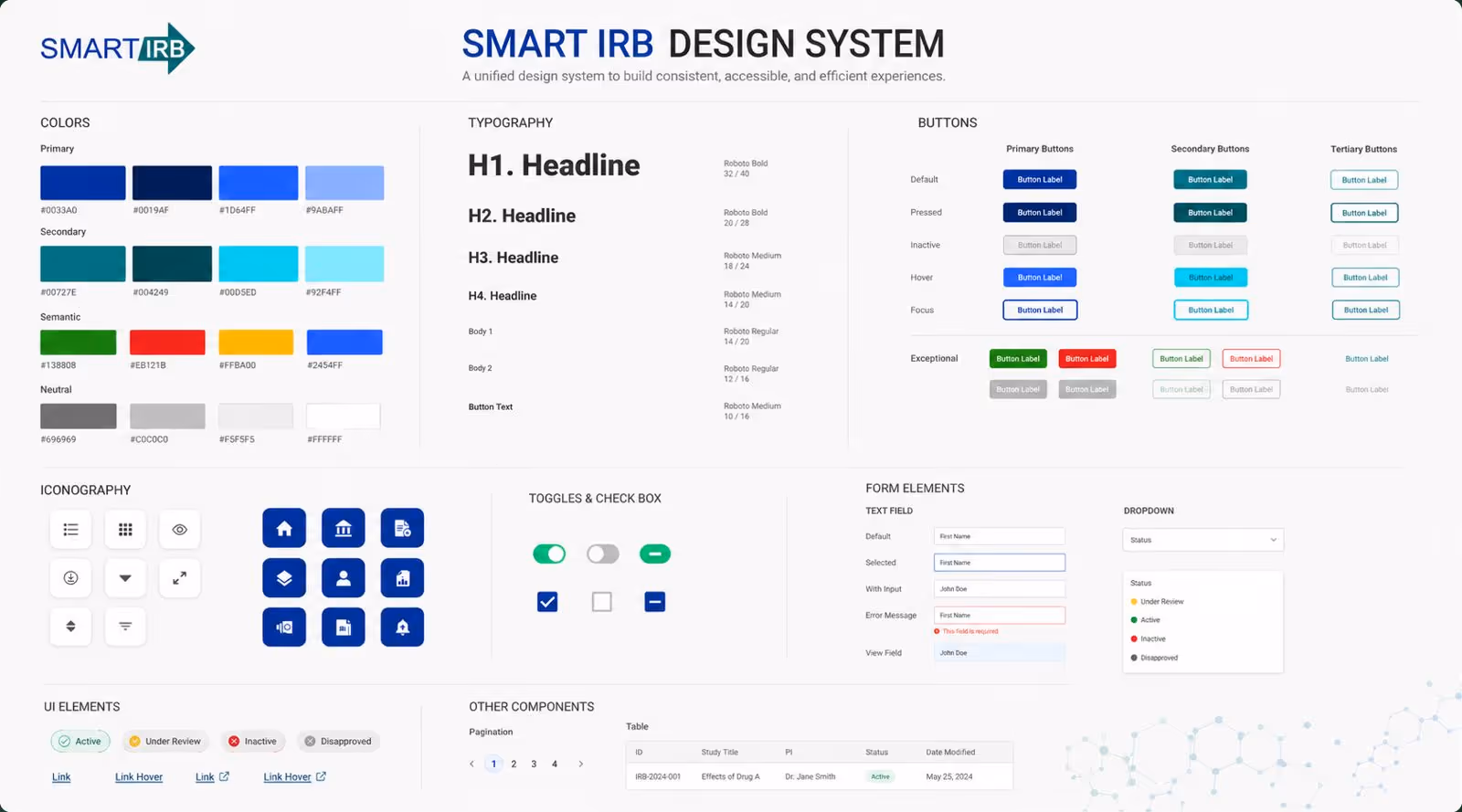
Task: Click the blue document-add icon tile
Action: [x=403, y=529]
